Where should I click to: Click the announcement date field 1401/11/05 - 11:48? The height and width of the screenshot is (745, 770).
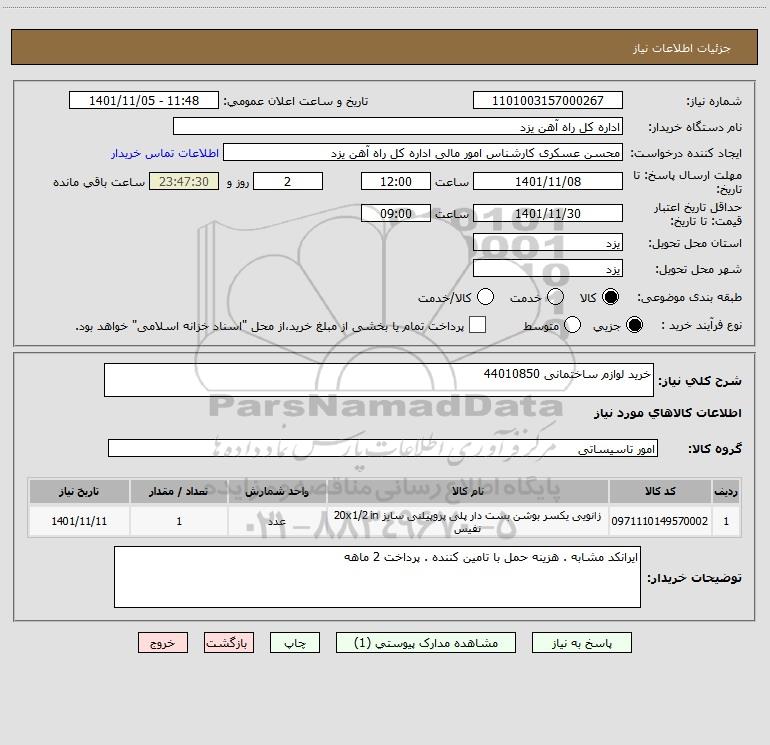tap(144, 101)
